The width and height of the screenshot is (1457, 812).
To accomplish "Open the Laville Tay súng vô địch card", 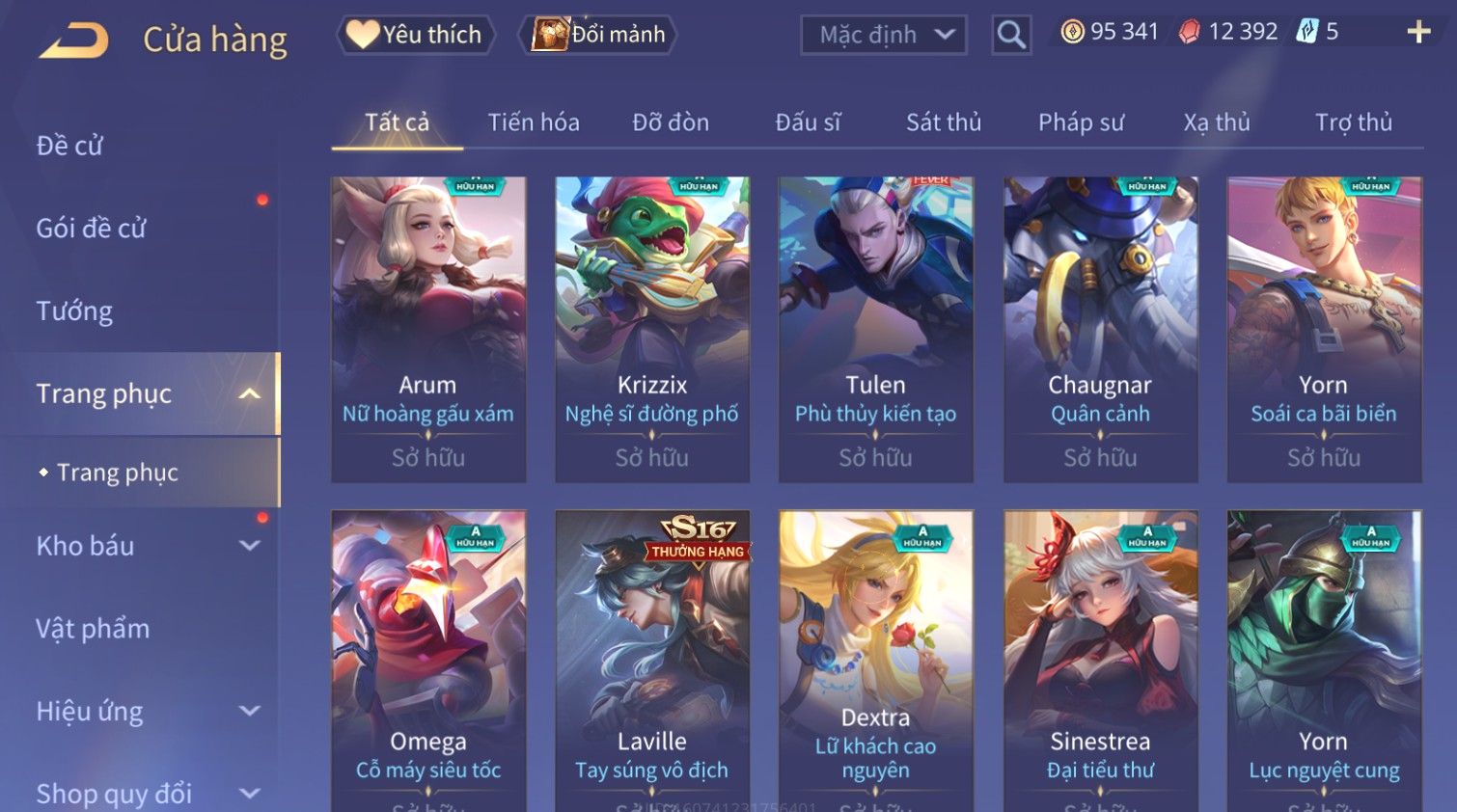I will pyautogui.click(x=652, y=661).
